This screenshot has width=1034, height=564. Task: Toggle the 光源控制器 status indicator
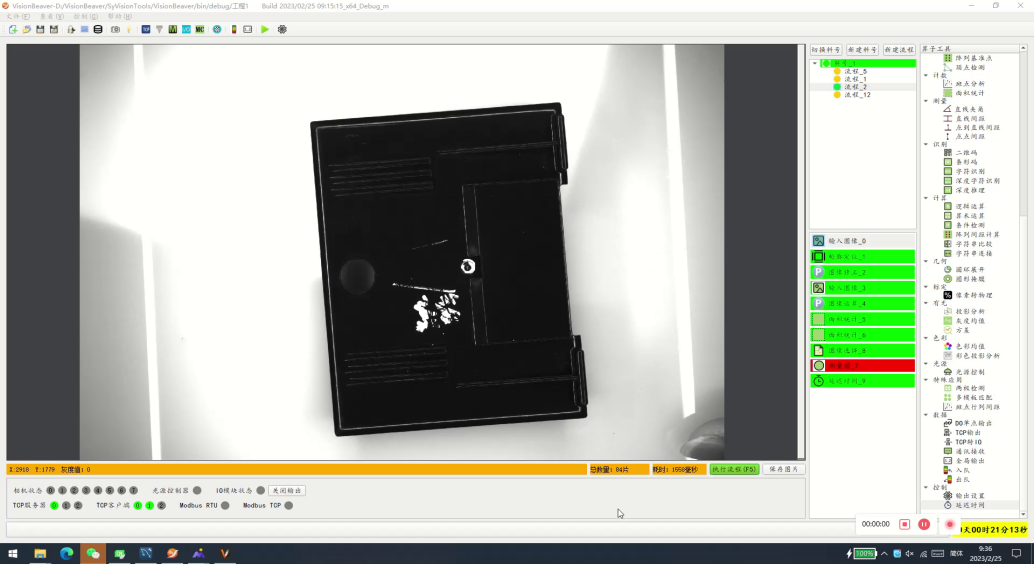click(197, 491)
